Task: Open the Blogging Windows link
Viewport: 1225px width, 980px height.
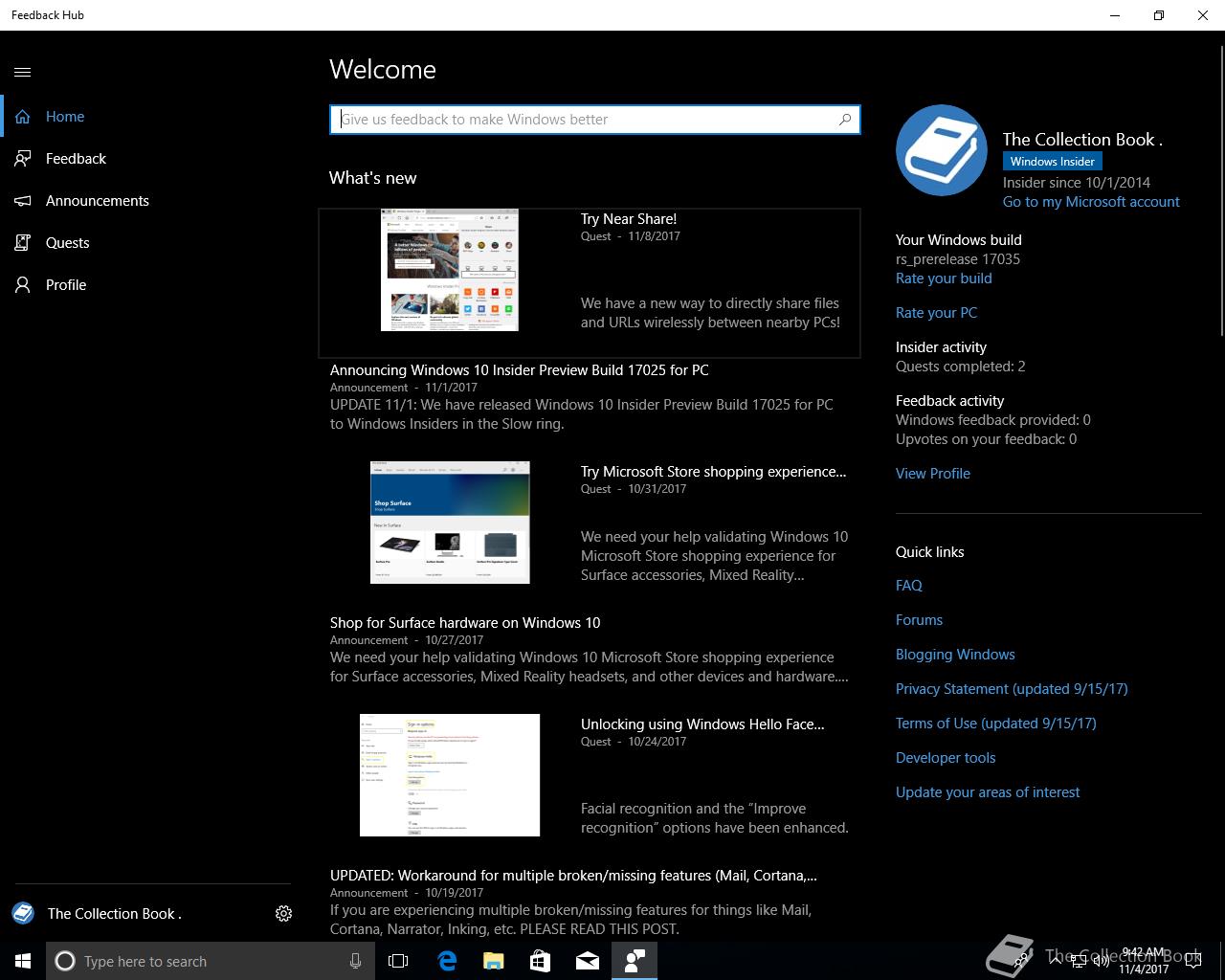Action: (x=955, y=655)
